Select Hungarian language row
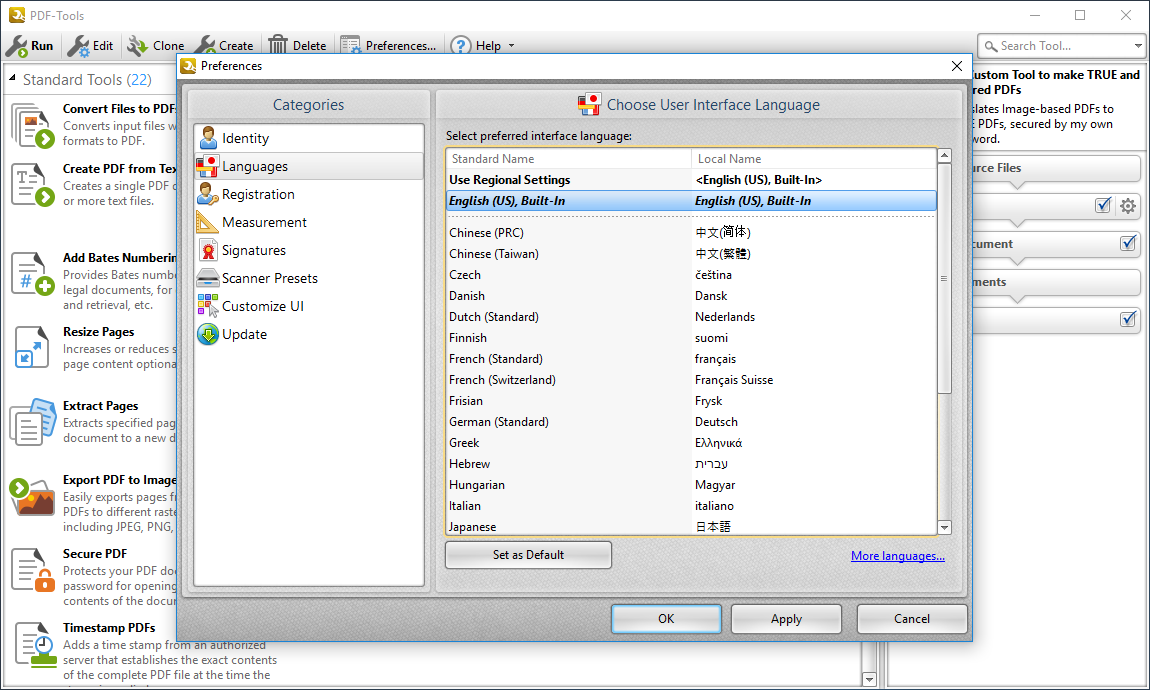 [691, 485]
